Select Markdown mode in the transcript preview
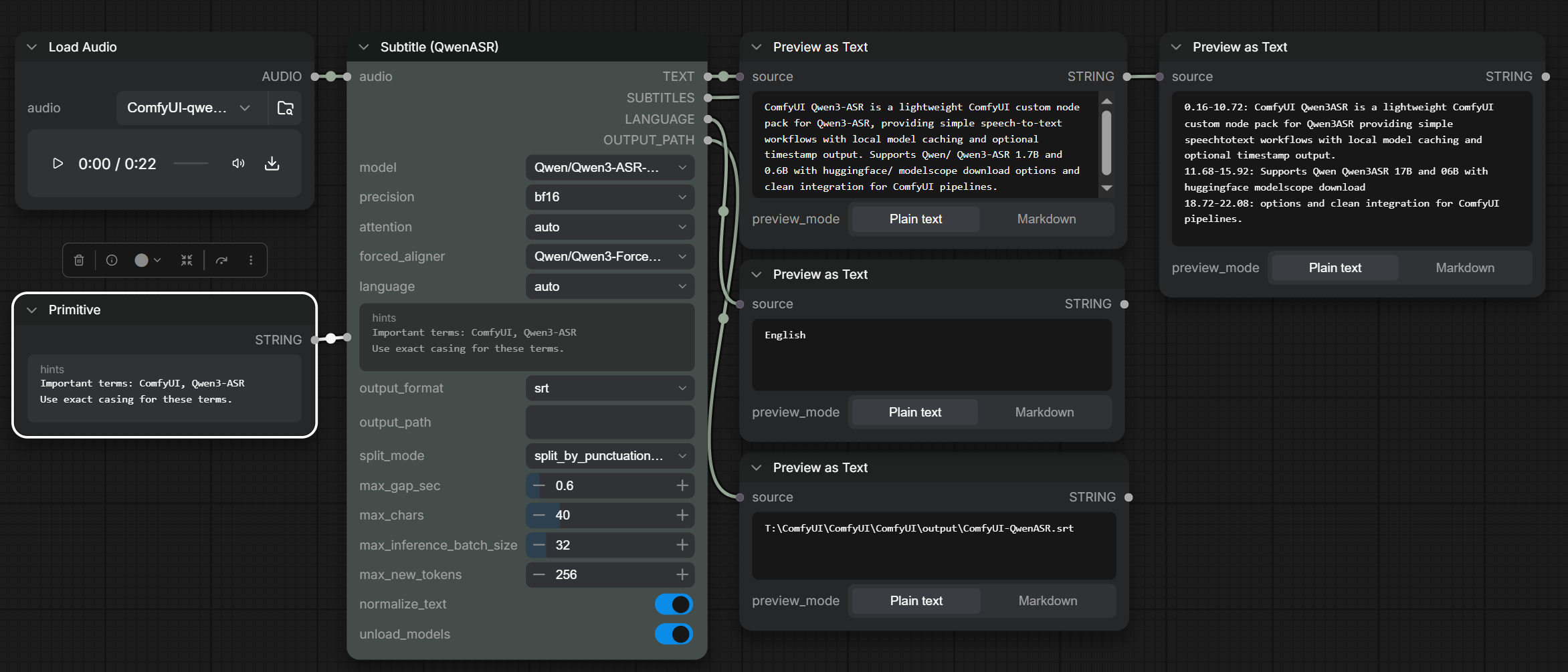 1046,219
